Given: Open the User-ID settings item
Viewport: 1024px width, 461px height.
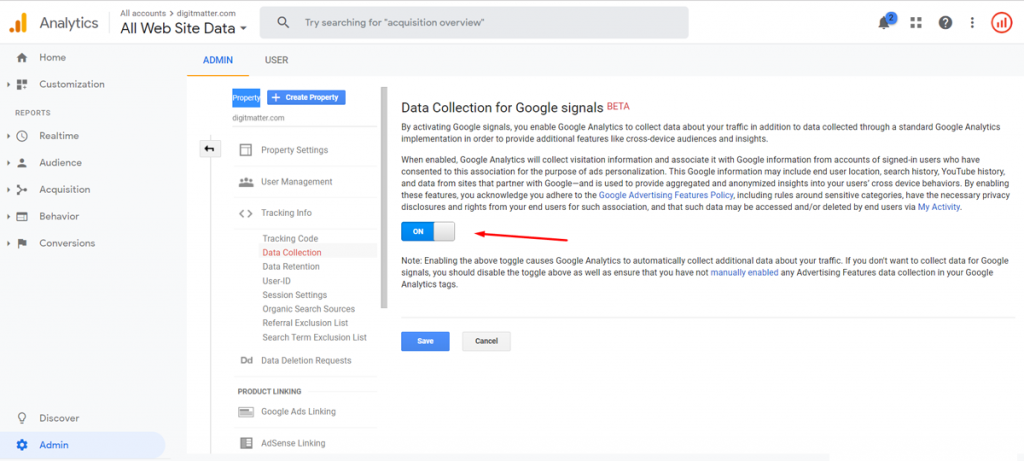Looking at the screenshot, I should click(x=276, y=281).
